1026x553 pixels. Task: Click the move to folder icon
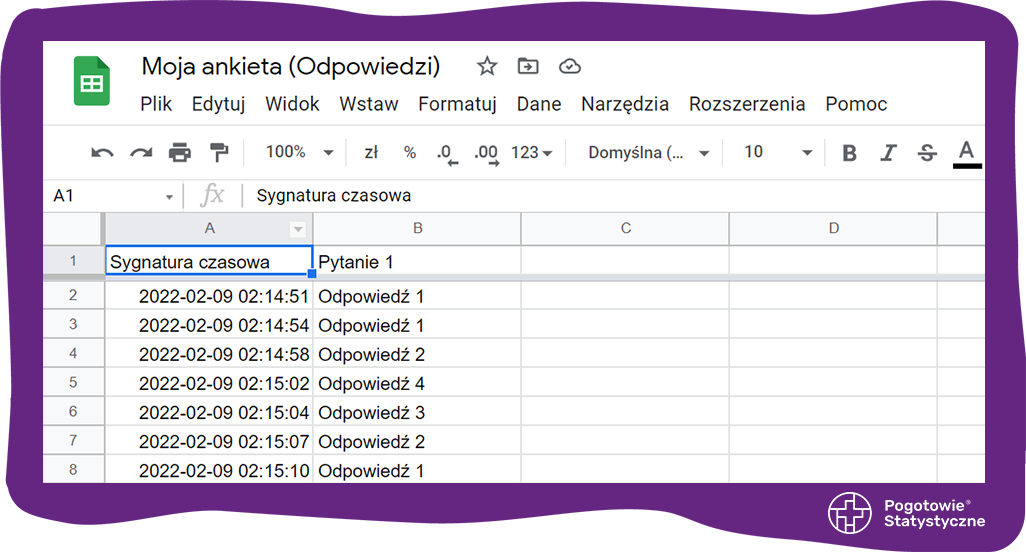[x=528, y=67]
